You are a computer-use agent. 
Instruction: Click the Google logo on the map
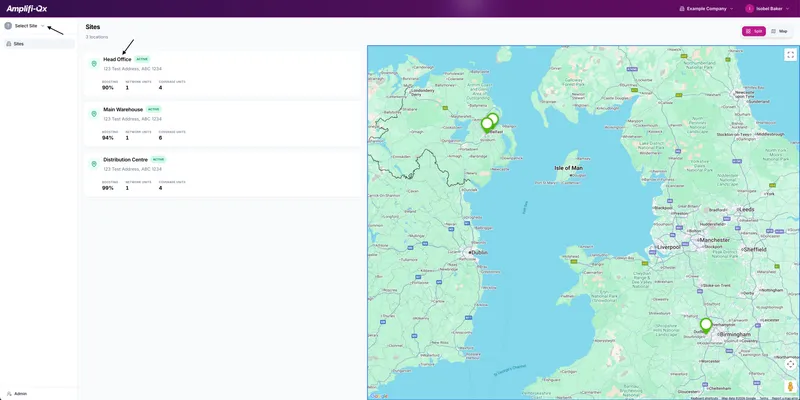[x=378, y=396]
